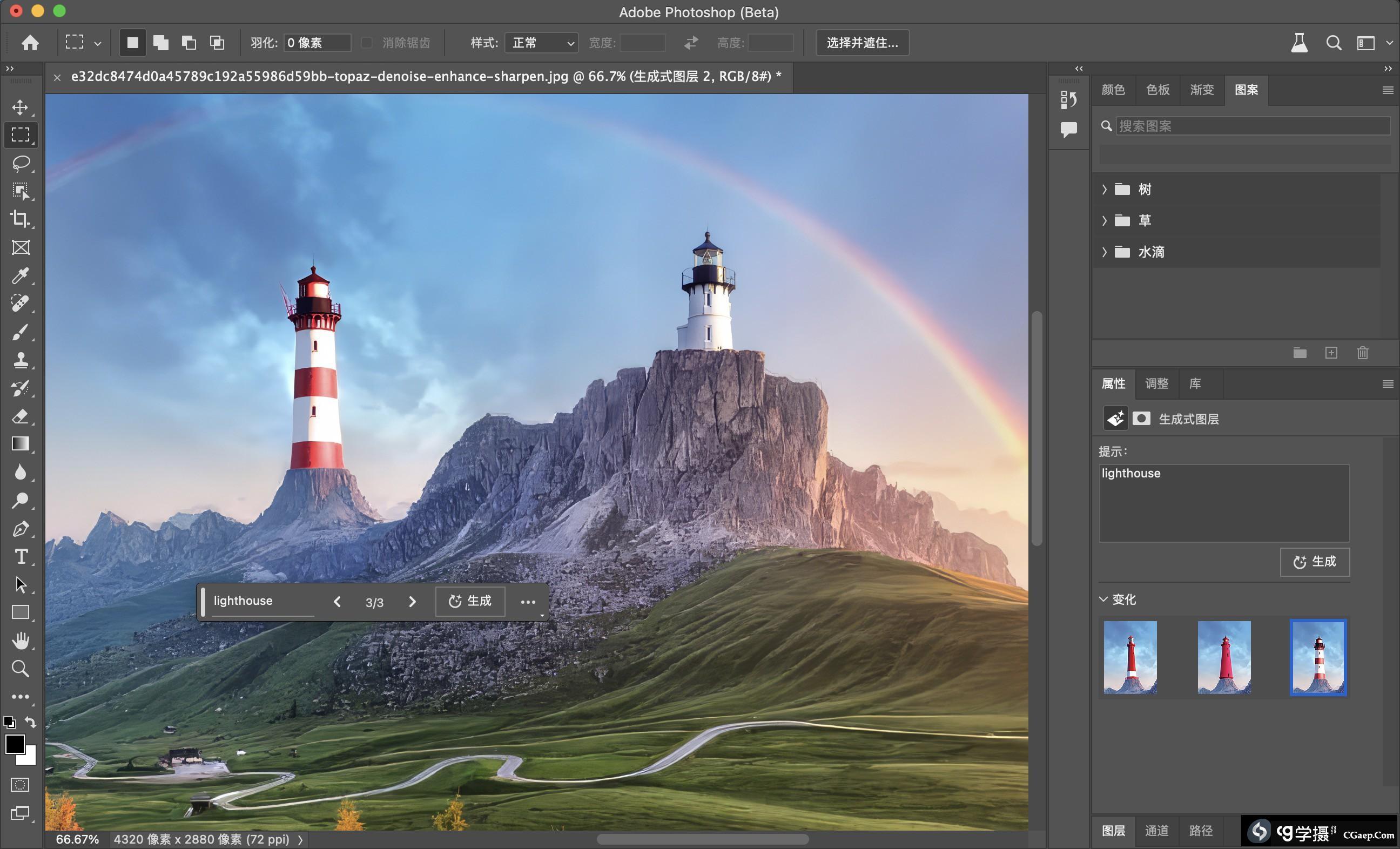The width and height of the screenshot is (1400, 849).
Task: Switch to the 色板 swatches tab
Action: point(1157,90)
